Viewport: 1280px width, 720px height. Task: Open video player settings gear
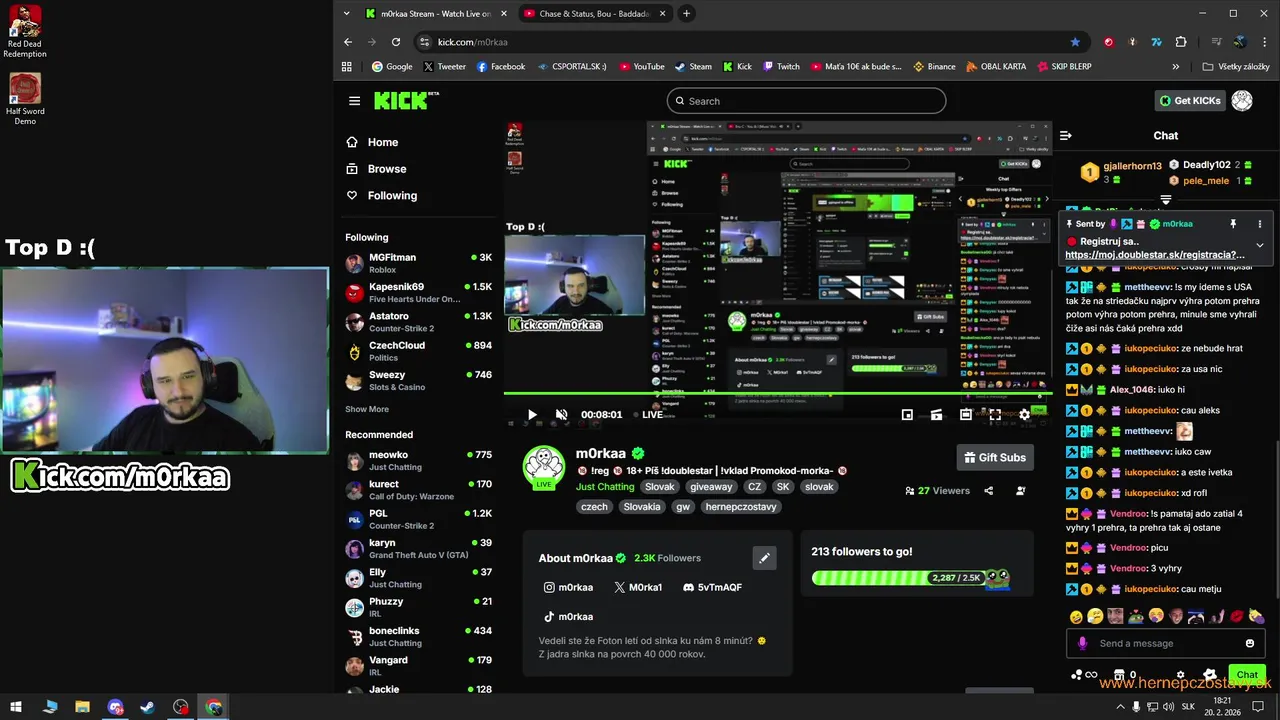click(1024, 414)
